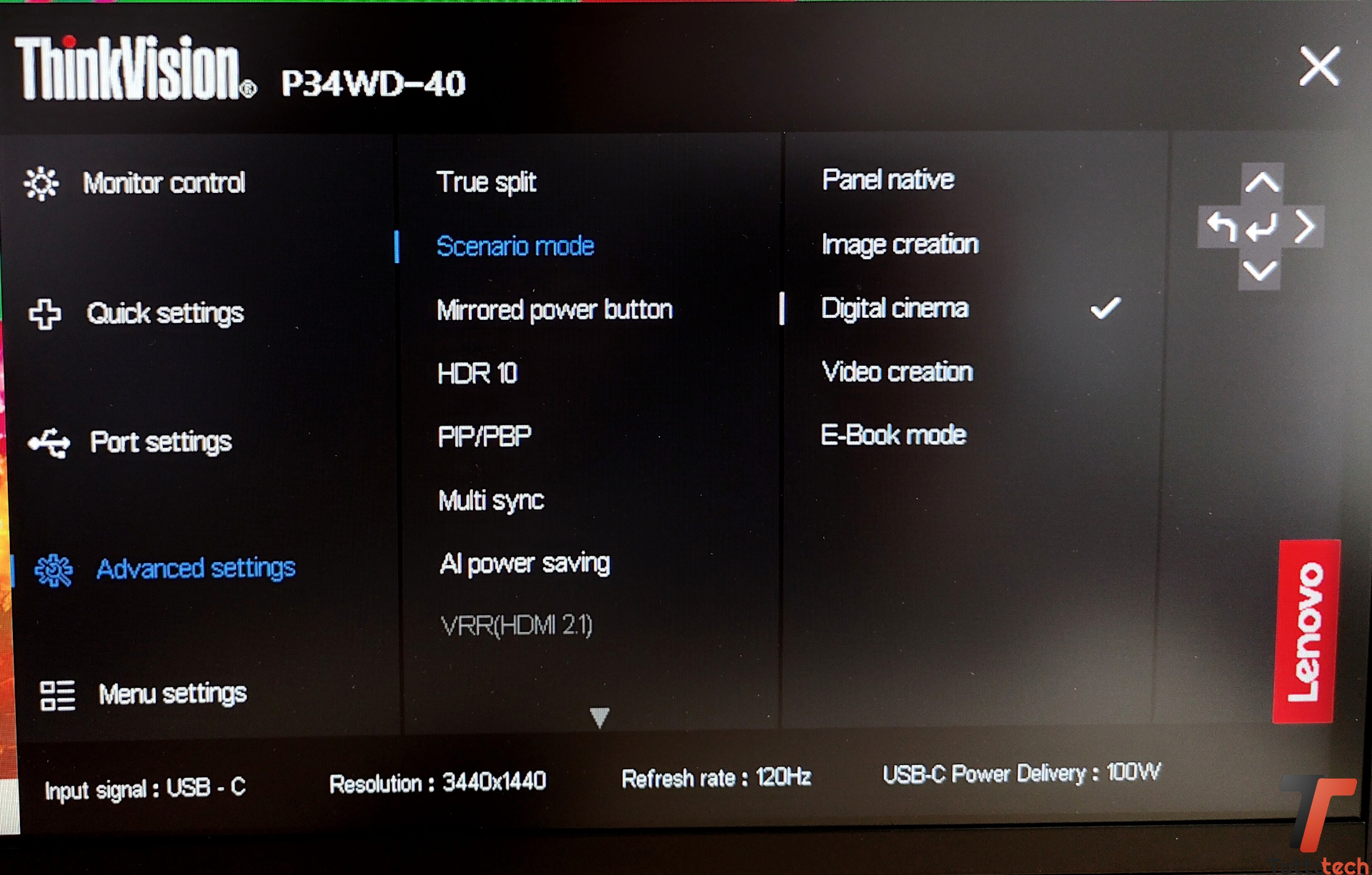Select Video creation mode
The width and height of the screenshot is (1372, 875).
pyautogui.click(x=898, y=371)
